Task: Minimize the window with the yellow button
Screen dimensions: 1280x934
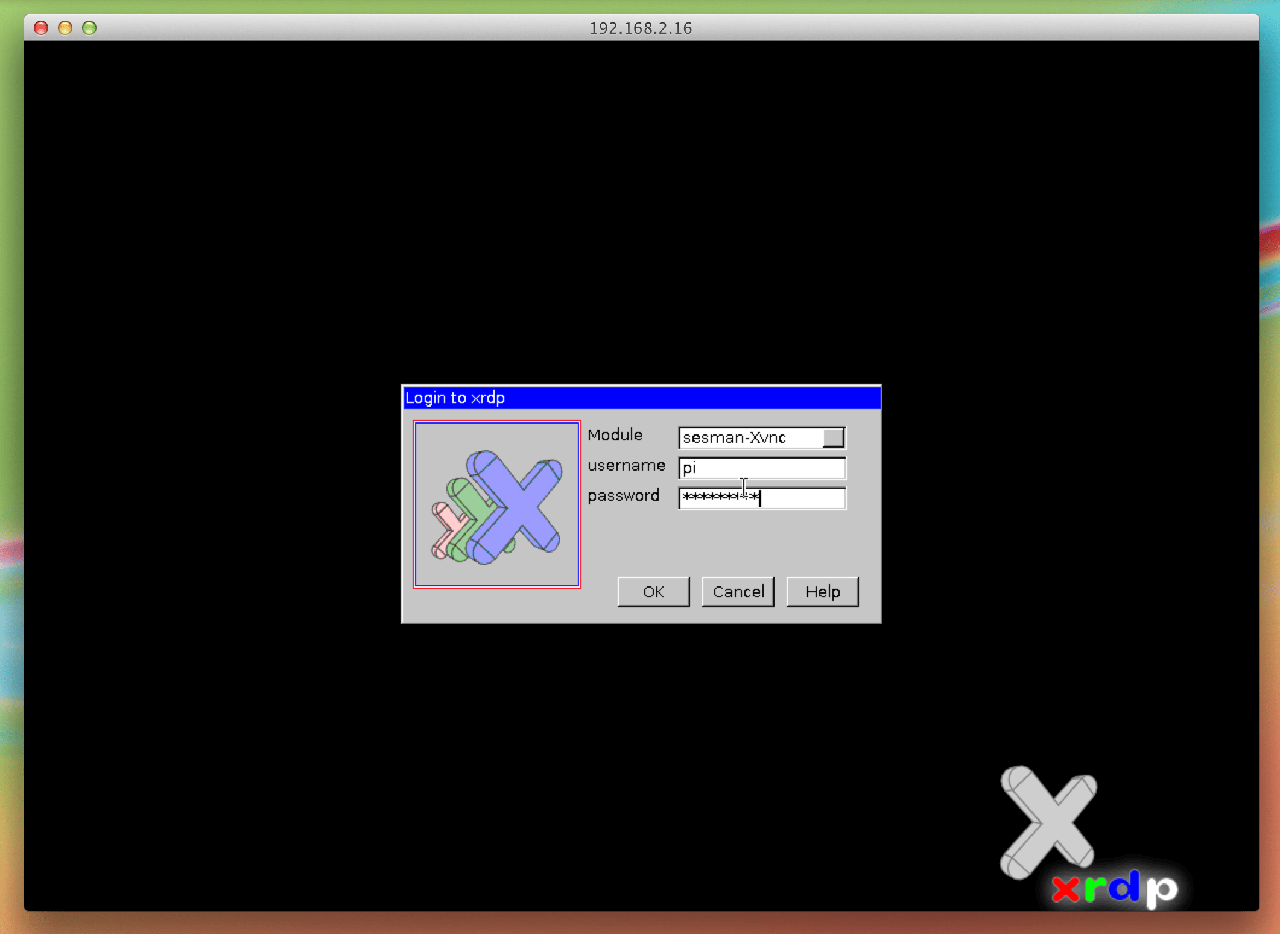Action: pos(65,28)
